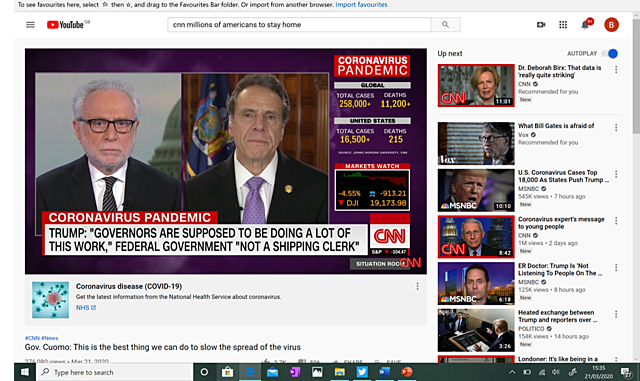Image resolution: width=640 pixels, height=381 pixels.
Task: Open Cortana circle icon on the taskbar
Action: click(204, 372)
